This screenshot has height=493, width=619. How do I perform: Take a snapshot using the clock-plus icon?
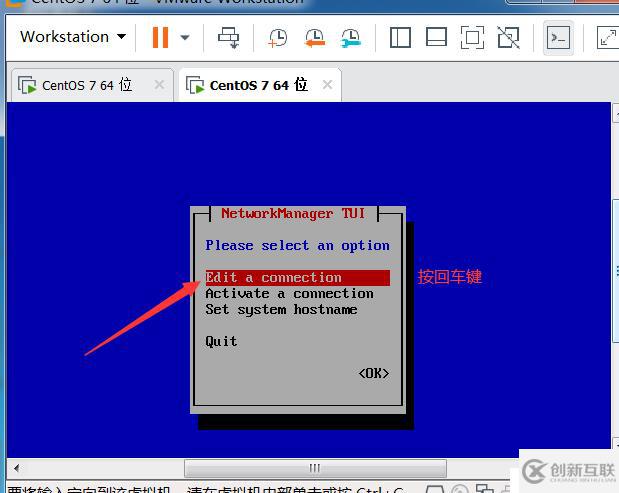(x=278, y=38)
